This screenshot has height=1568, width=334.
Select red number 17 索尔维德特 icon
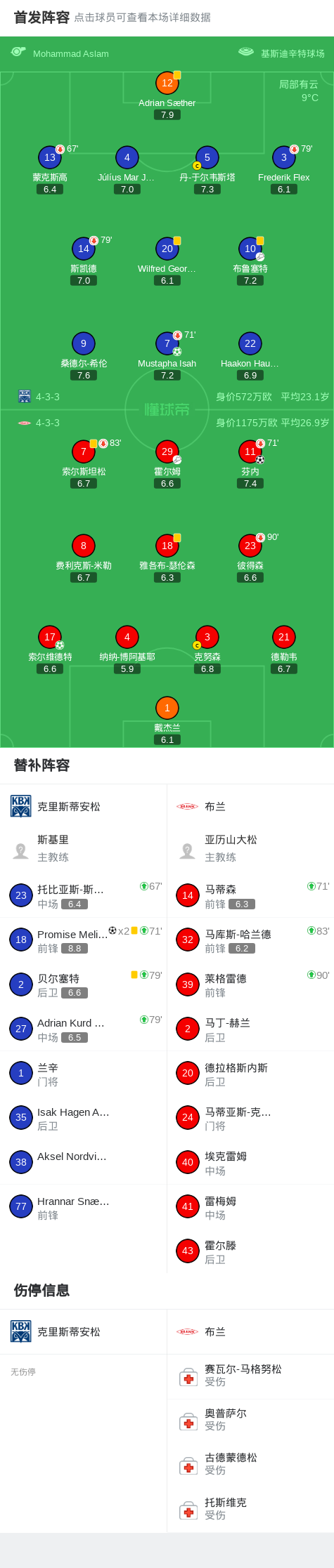pos(50,637)
